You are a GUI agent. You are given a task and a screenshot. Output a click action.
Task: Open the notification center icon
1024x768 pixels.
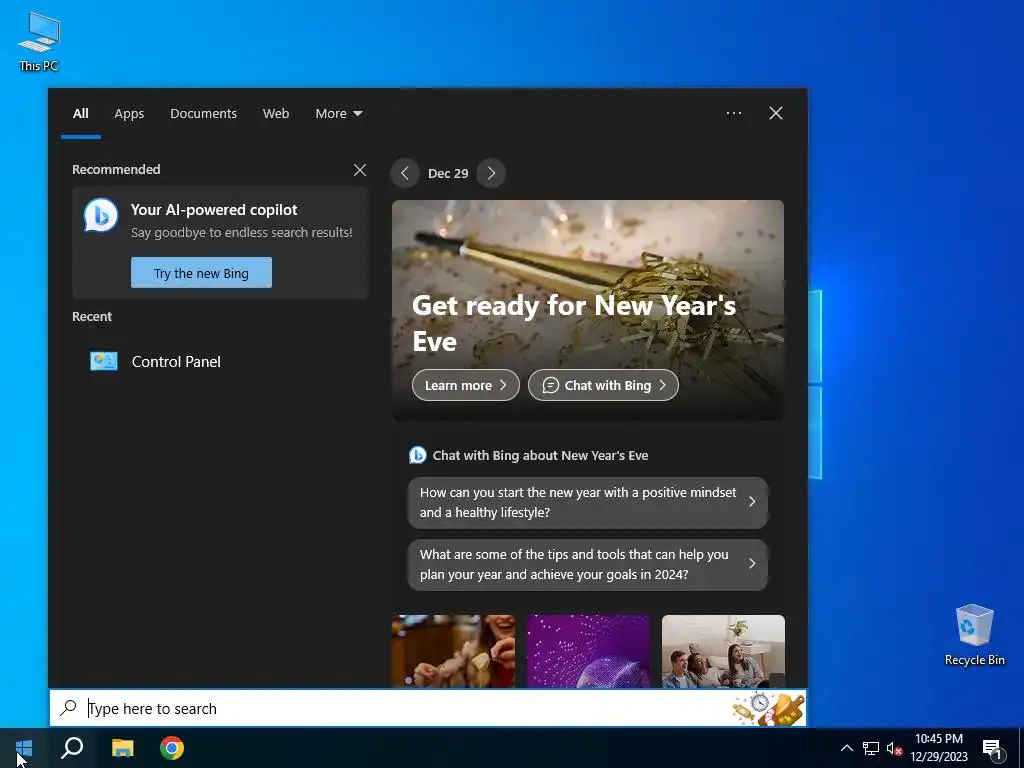993,749
